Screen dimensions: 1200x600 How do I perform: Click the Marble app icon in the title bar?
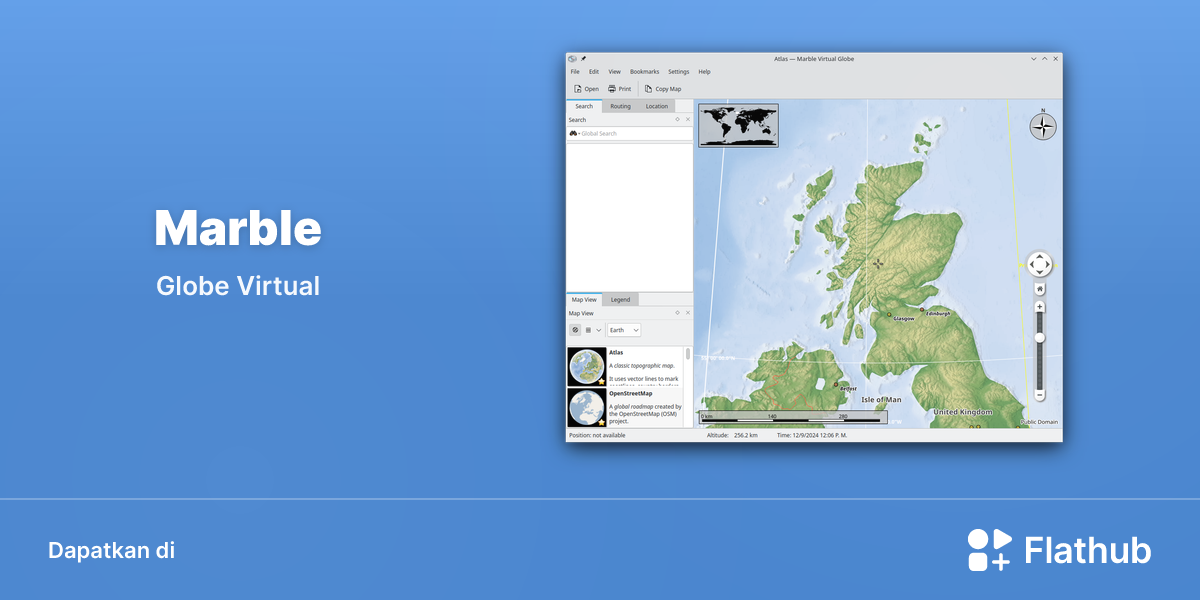pos(573,59)
